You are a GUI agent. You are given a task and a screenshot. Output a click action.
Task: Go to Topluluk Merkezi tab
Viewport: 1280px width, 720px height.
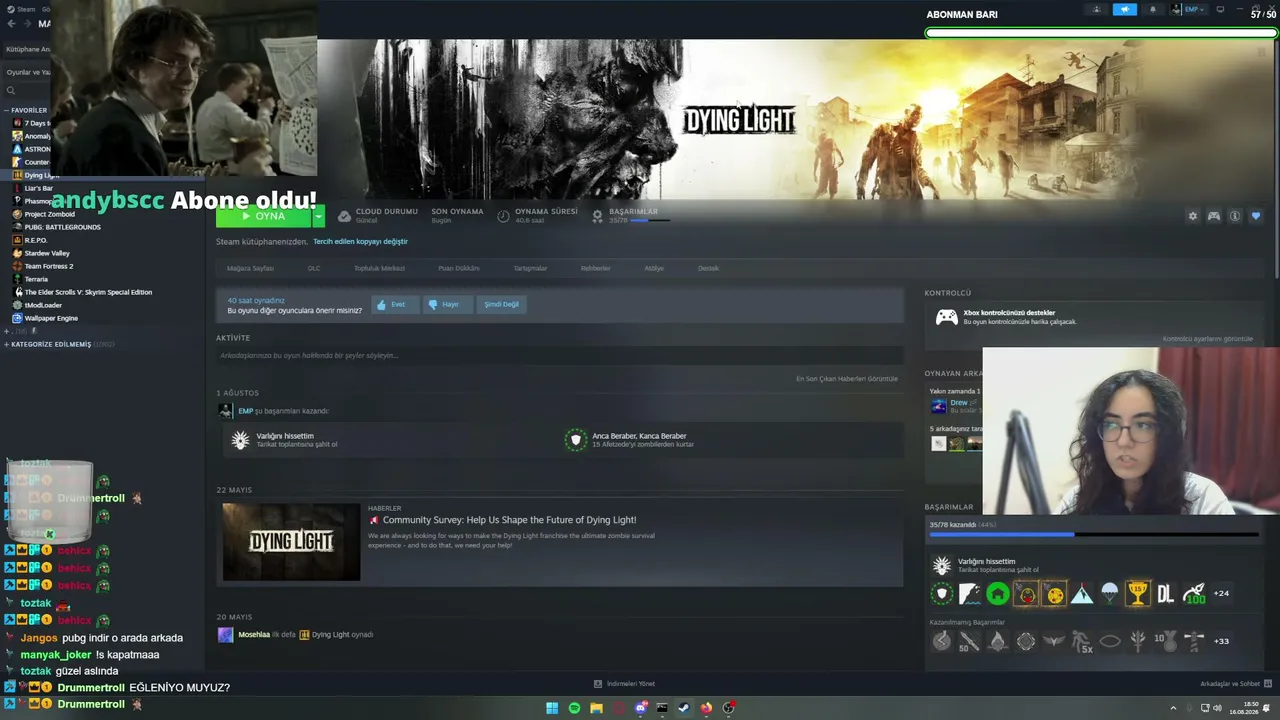379,268
